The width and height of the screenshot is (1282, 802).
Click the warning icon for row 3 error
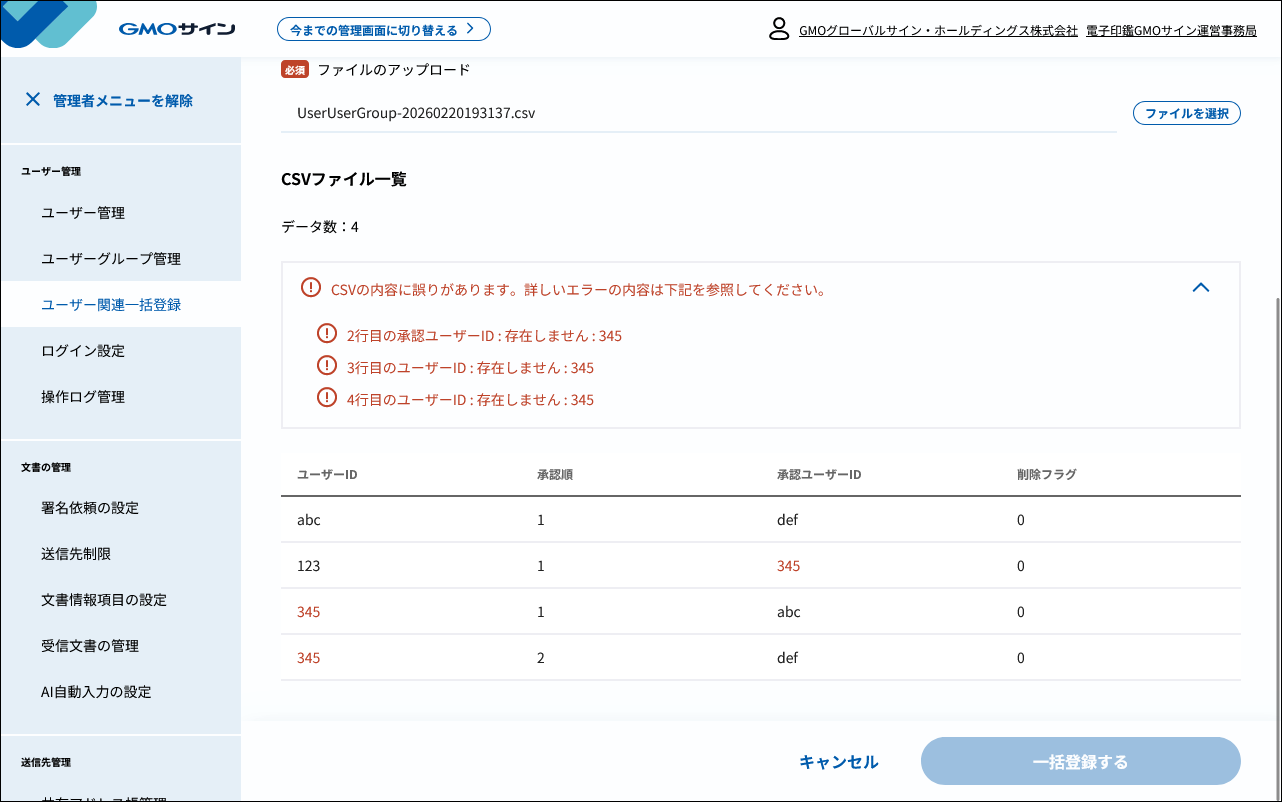pyautogui.click(x=326, y=366)
